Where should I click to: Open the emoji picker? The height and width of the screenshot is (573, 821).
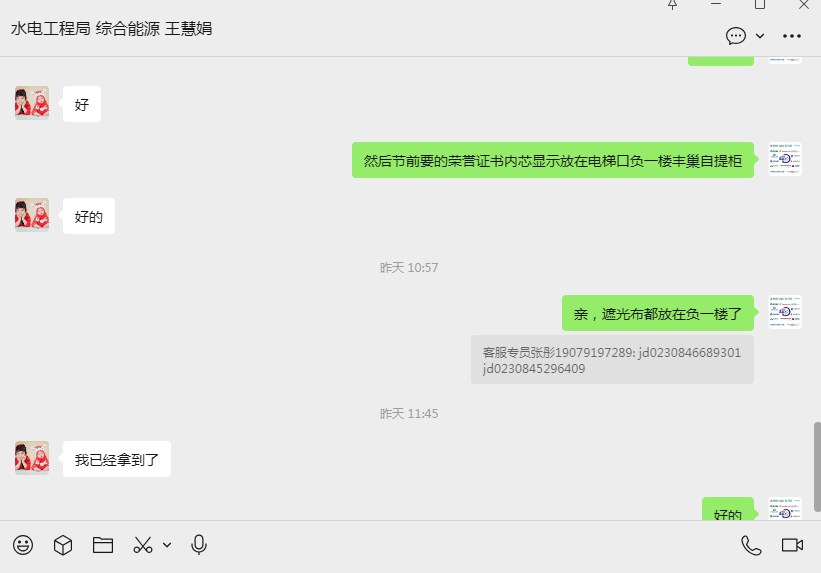tap(23, 545)
